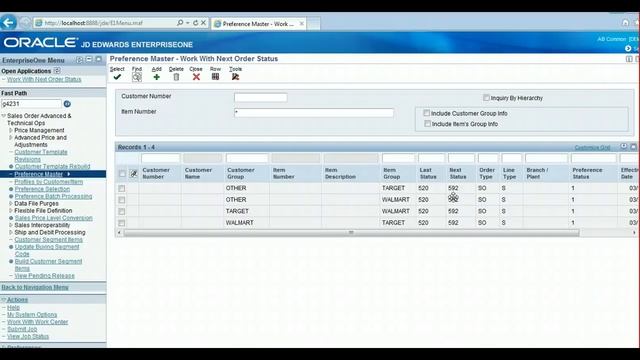The image size is (640, 360).
Task: Click the grid row edit pencil icon
Action: click(133, 173)
